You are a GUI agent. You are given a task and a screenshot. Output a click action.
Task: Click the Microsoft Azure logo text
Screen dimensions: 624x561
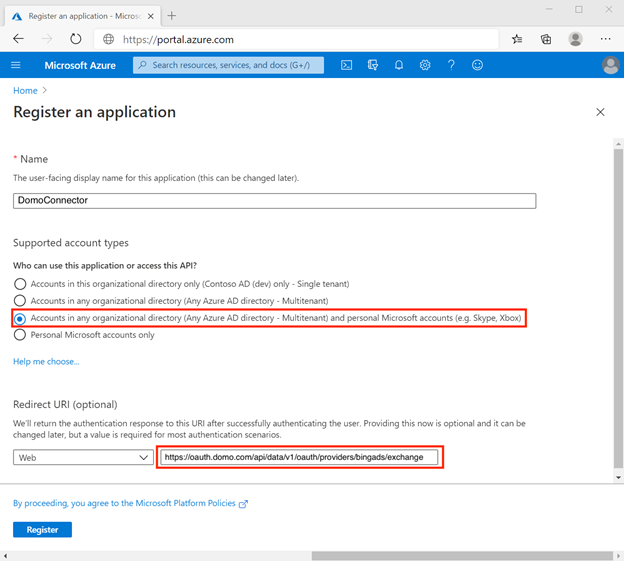click(x=80, y=65)
